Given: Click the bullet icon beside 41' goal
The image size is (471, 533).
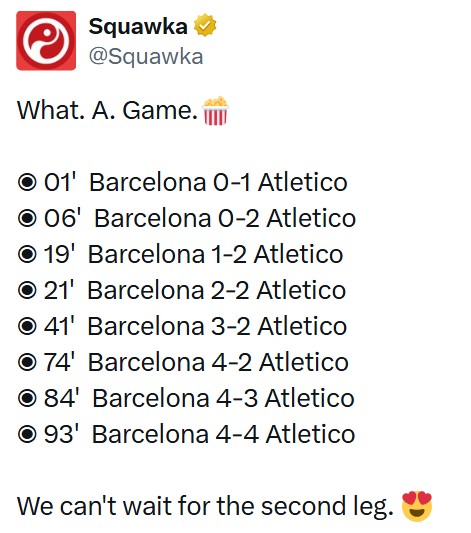Looking at the screenshot, I should 27,326.
